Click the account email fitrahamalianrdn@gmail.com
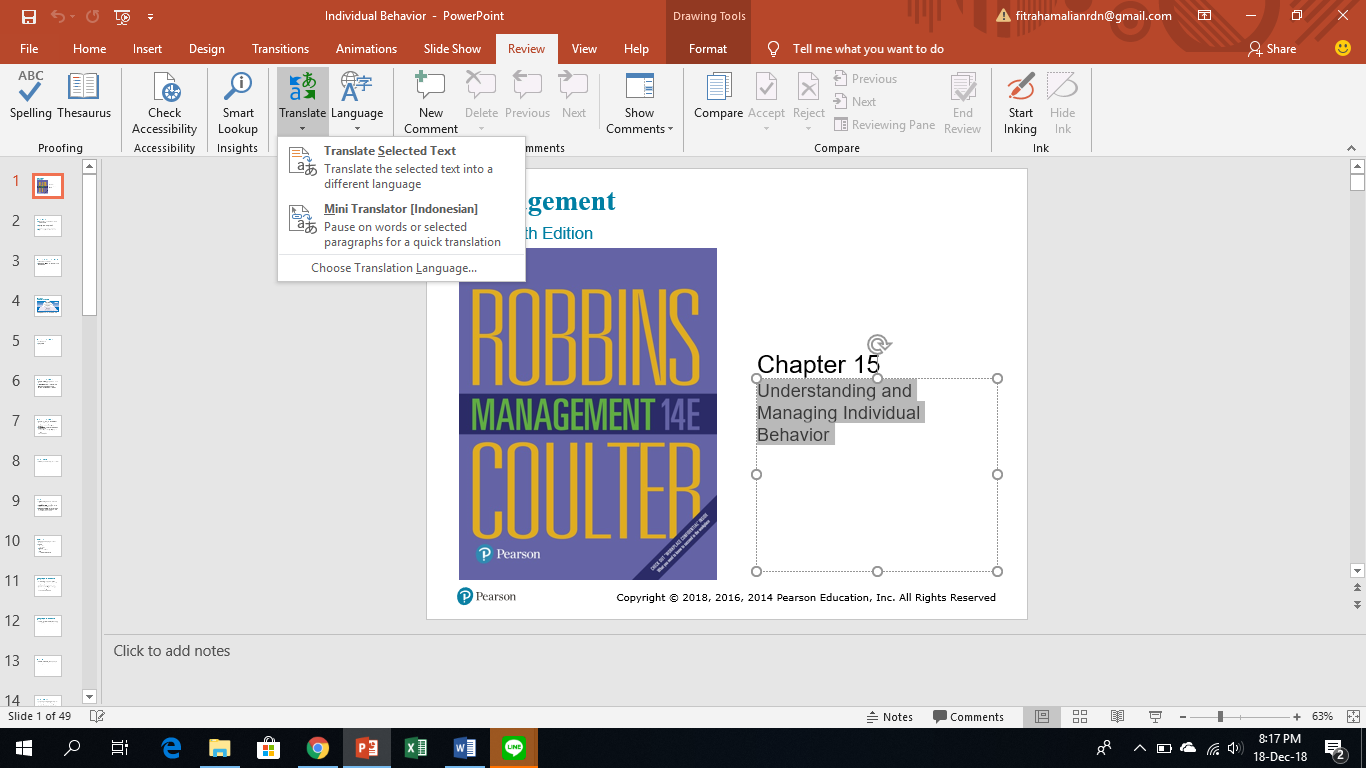The width and height of the screenshot is (1366, 768). 1093,16
